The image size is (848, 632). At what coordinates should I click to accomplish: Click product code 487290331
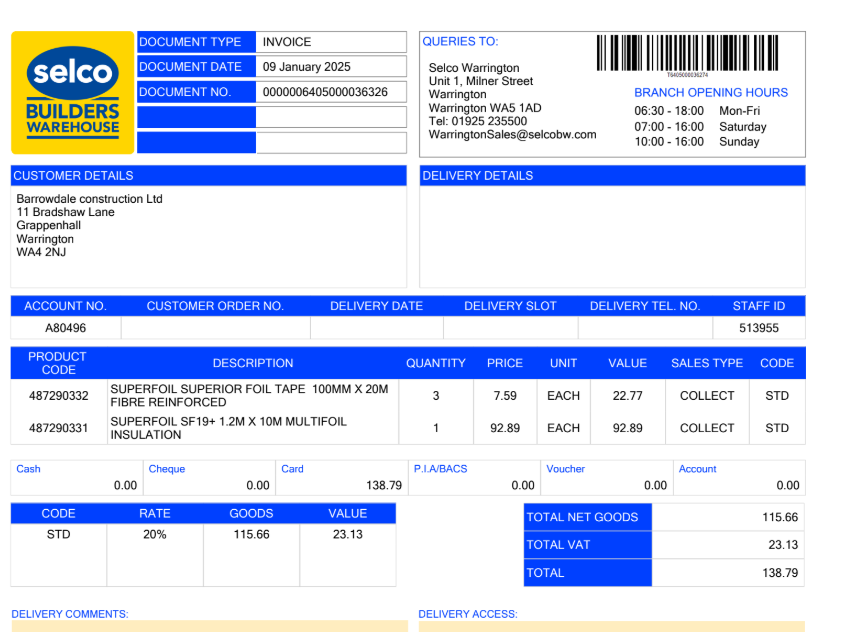tap(58, 428)
